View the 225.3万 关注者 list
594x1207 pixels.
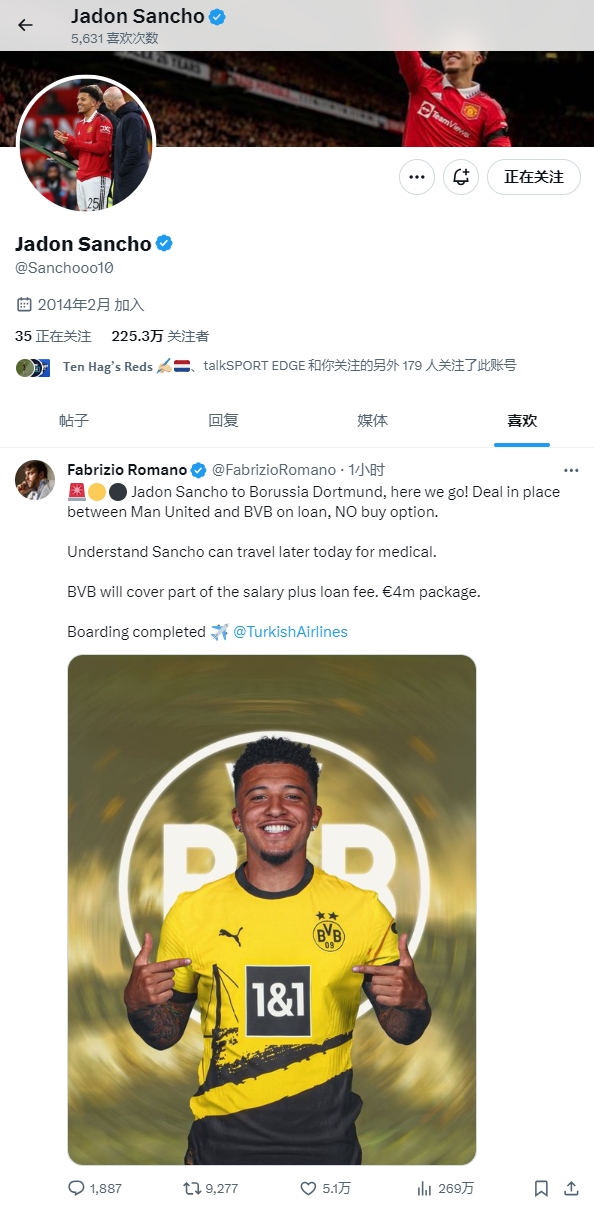[x=160, y=336]
